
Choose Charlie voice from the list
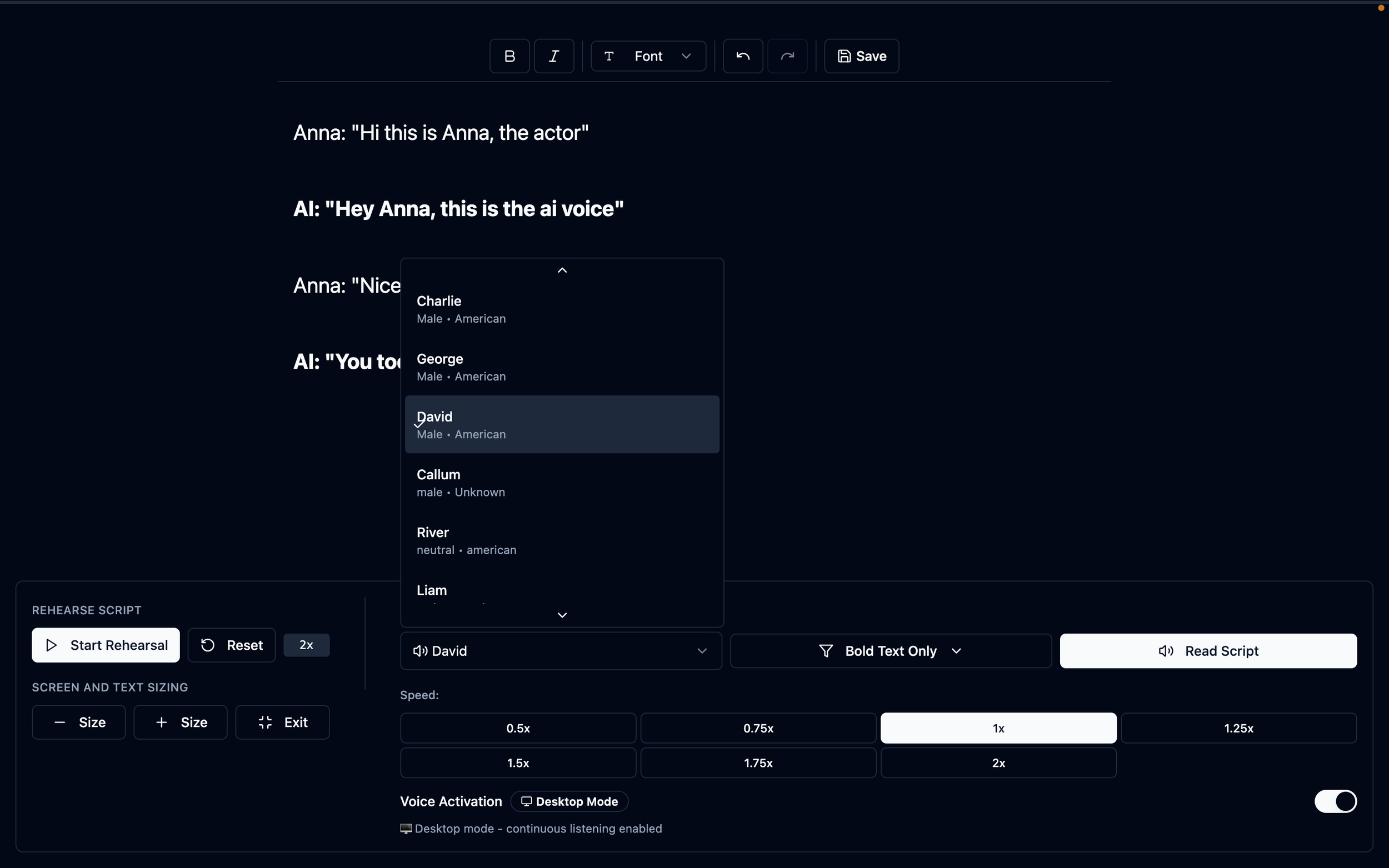(x=562, y=309)
